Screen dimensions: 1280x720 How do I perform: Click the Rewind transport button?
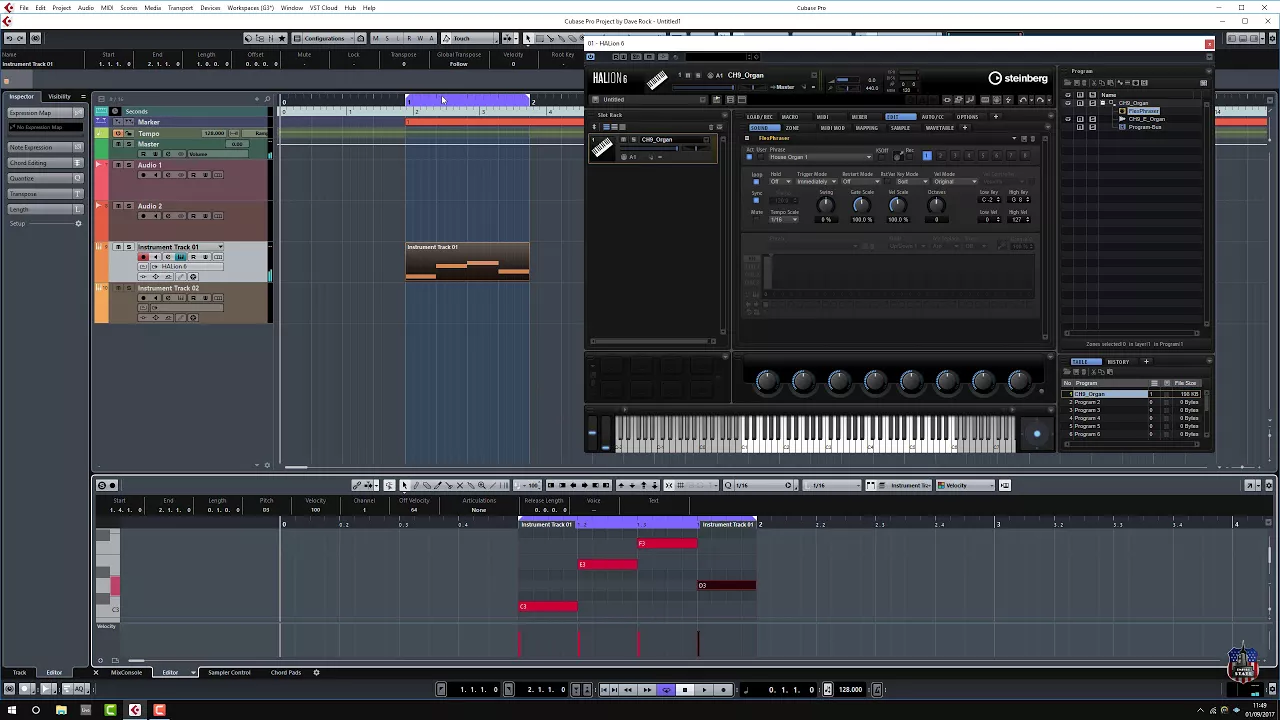[x=628, y=689]
